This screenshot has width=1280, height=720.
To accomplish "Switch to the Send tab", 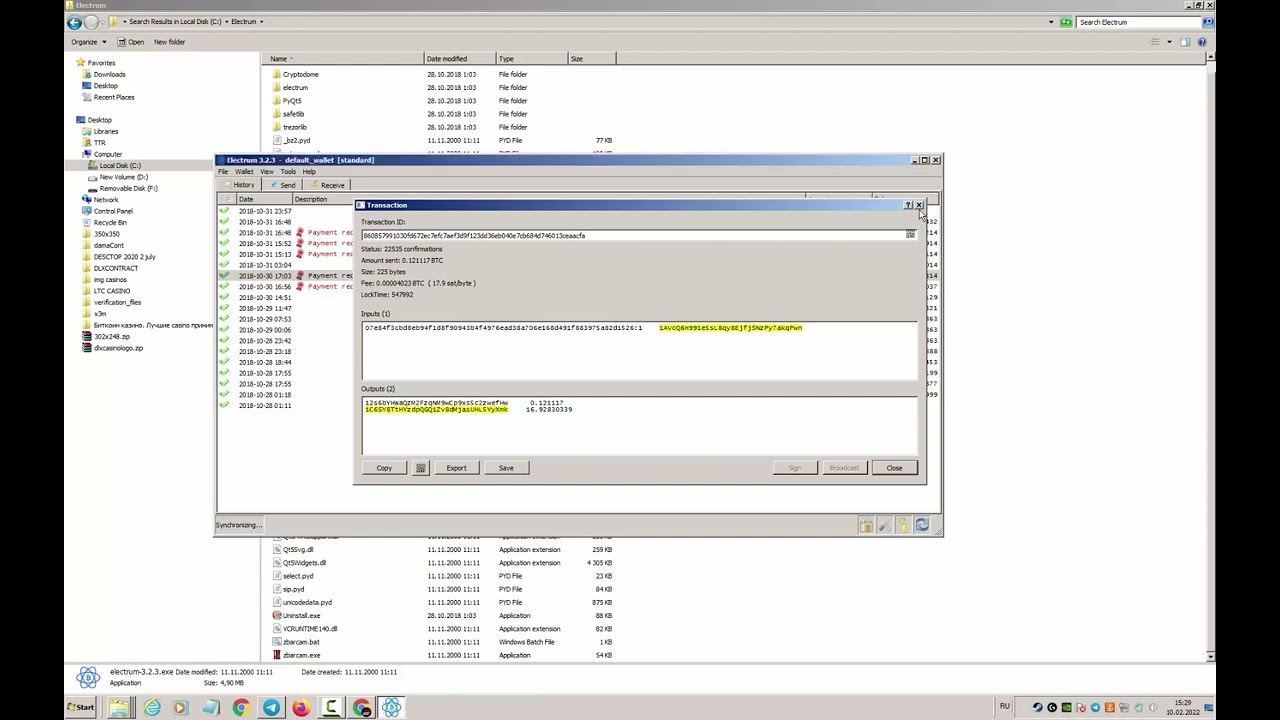I will [282, 185].
